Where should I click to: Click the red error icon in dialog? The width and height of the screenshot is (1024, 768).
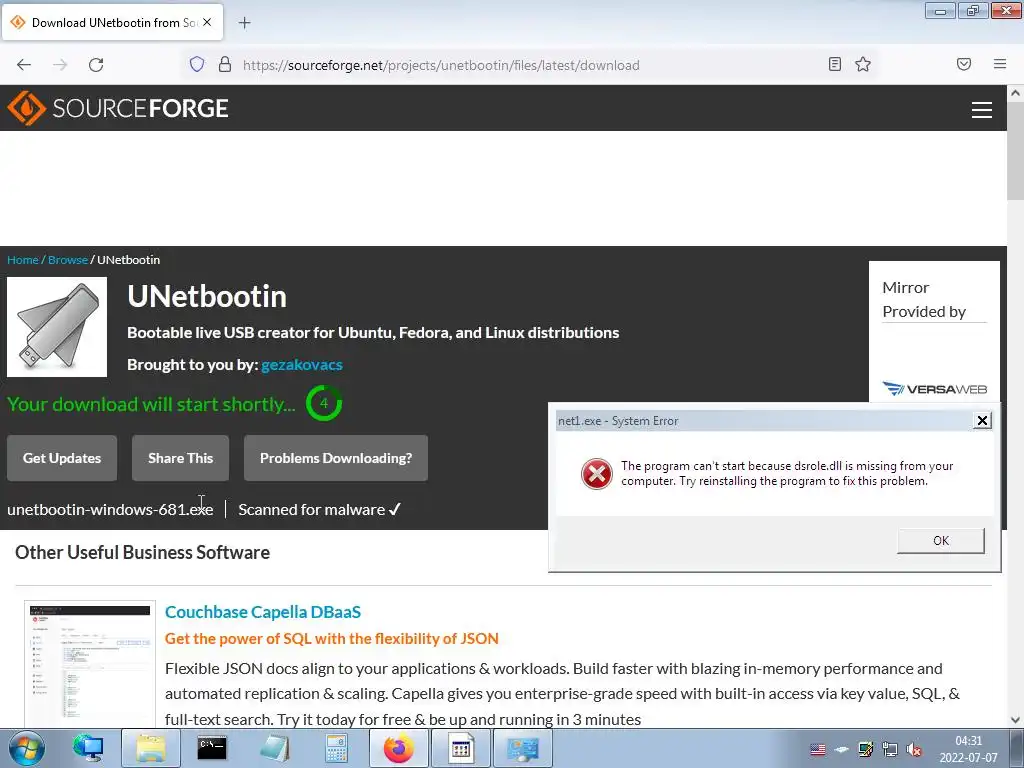coord(596,473)
